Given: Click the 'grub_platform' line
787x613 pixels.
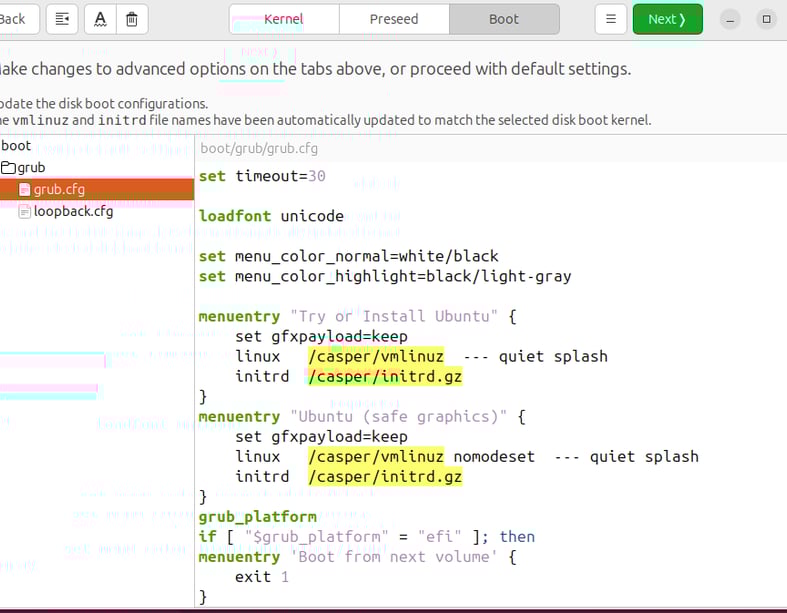Looking at the screenshot, I should [x=257, y=517].
